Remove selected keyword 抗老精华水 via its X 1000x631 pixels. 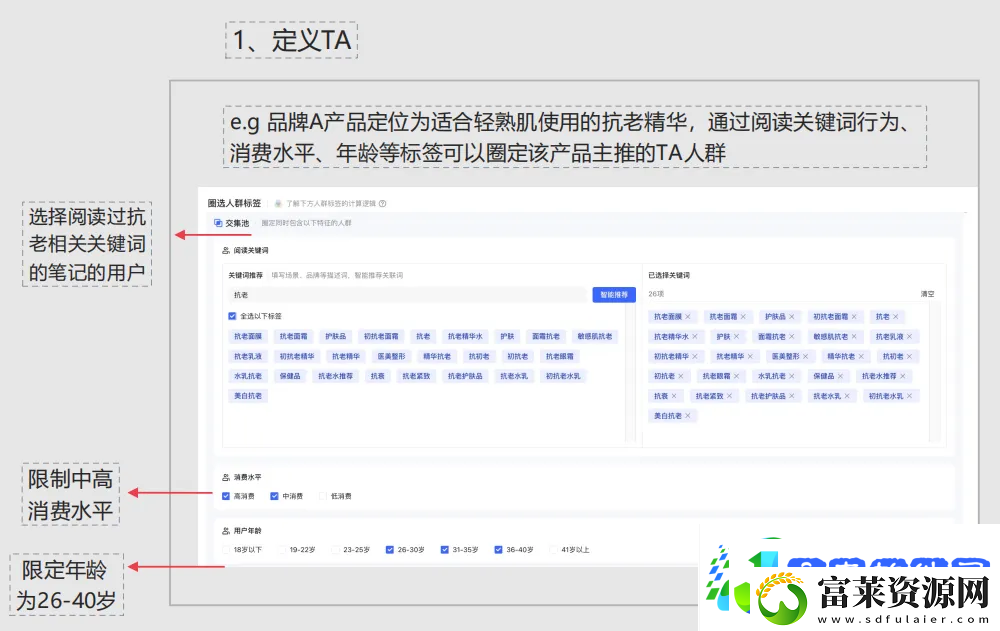point(695,336)
